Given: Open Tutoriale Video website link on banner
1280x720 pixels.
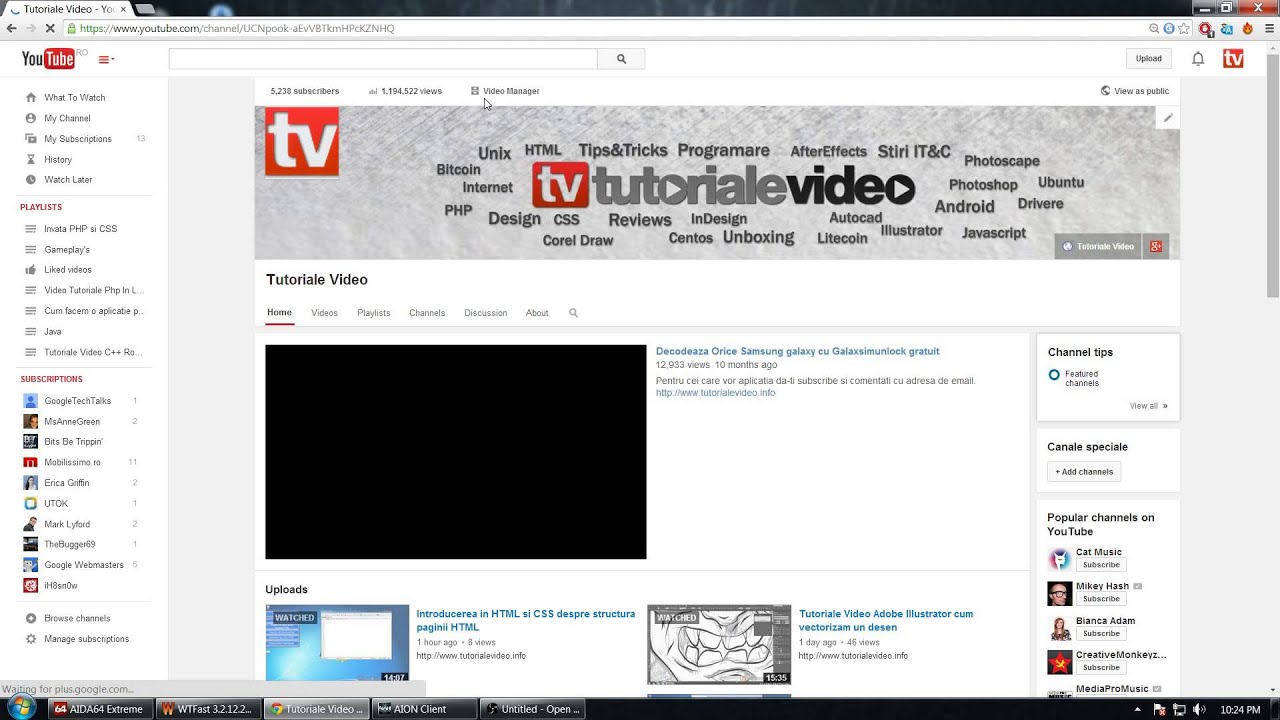Looking at the screenshot, I should (1099, 246).
